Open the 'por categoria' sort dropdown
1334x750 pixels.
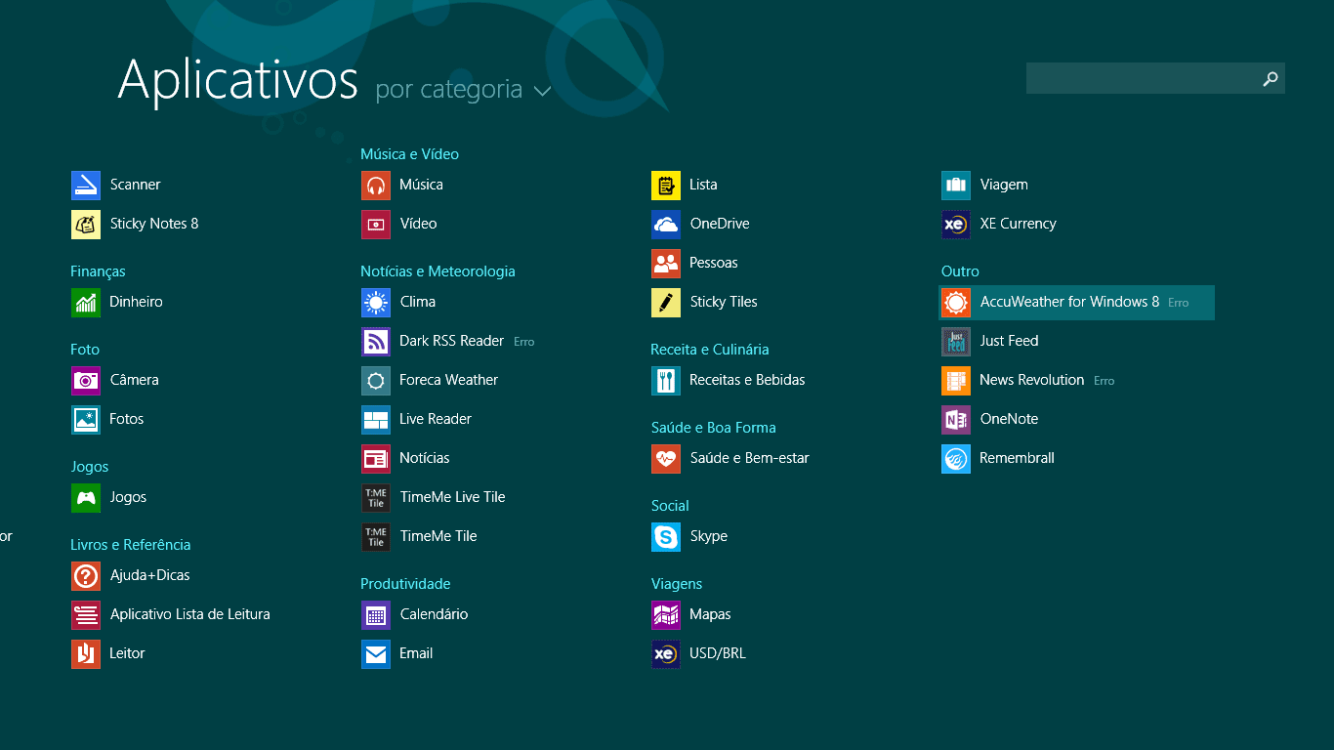coord(463,89)
